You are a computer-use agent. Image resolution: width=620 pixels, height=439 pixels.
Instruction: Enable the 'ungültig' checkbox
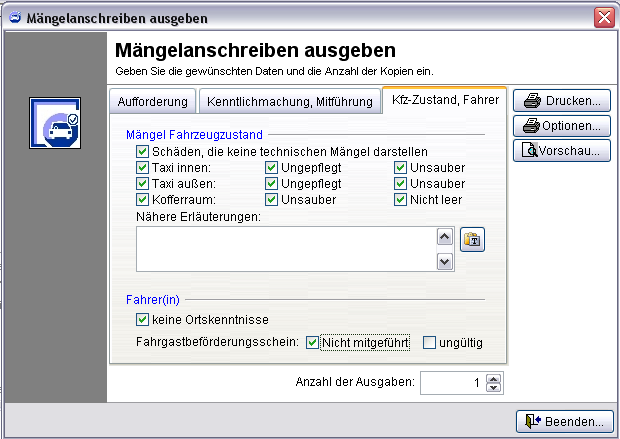430,343
